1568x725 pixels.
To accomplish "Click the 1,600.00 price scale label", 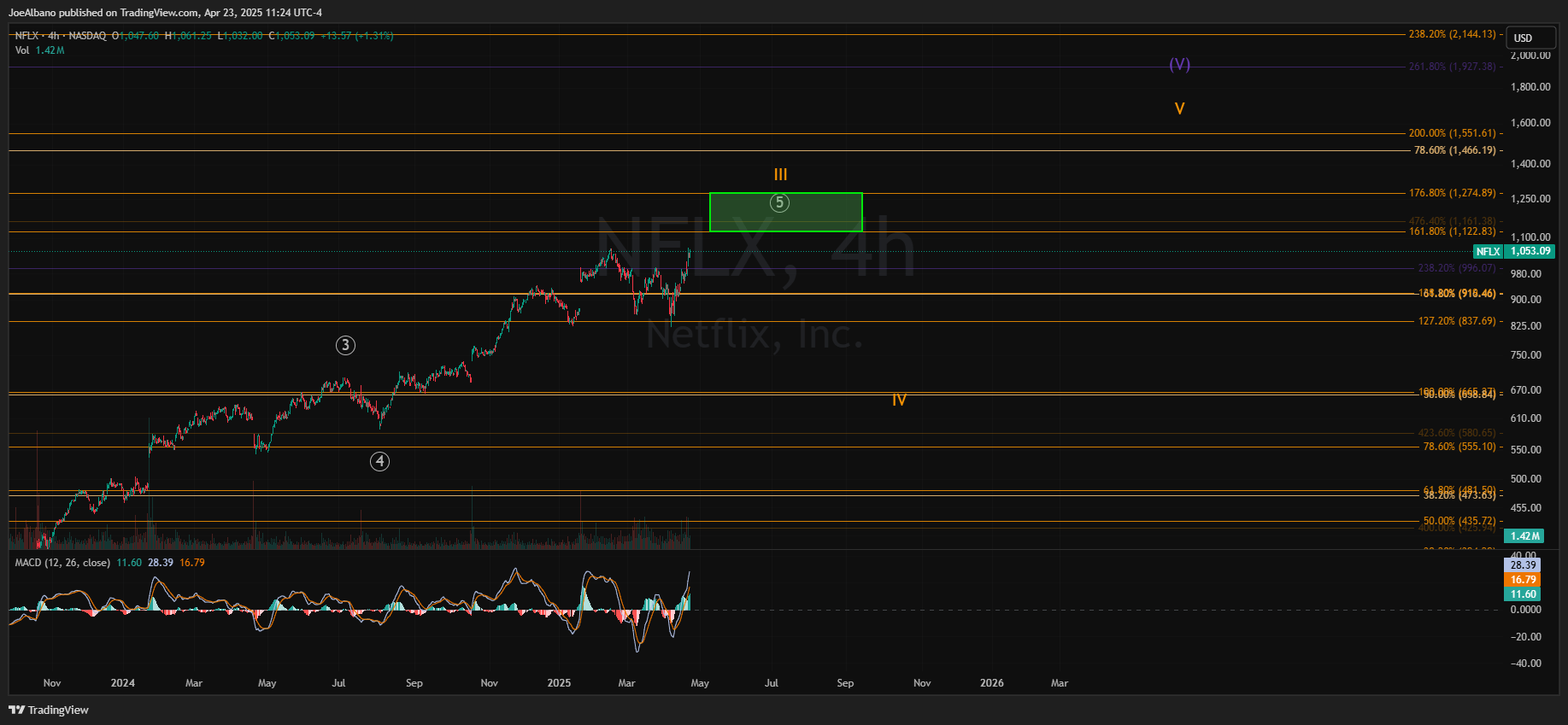I will pyautogui.click(x=1530, y=123).
